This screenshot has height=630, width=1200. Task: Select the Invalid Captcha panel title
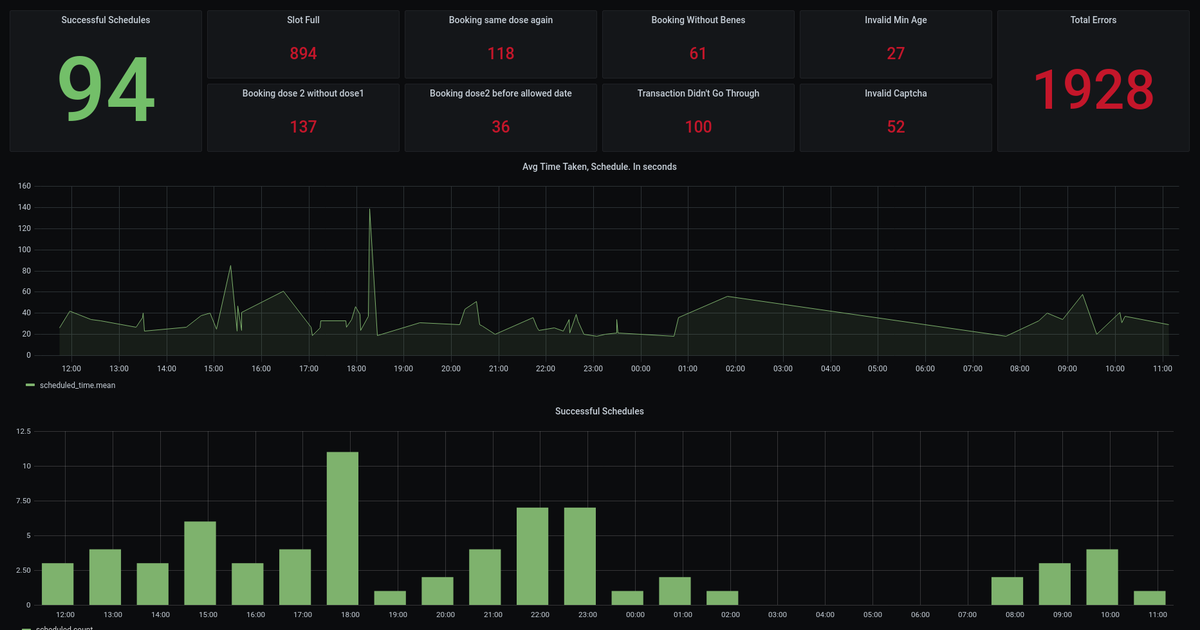click(x=896, y=93)
